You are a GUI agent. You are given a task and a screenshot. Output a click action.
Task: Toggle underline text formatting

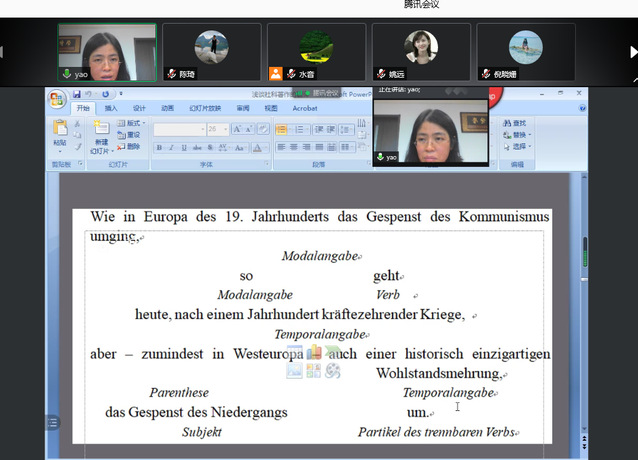click(184, 148)
